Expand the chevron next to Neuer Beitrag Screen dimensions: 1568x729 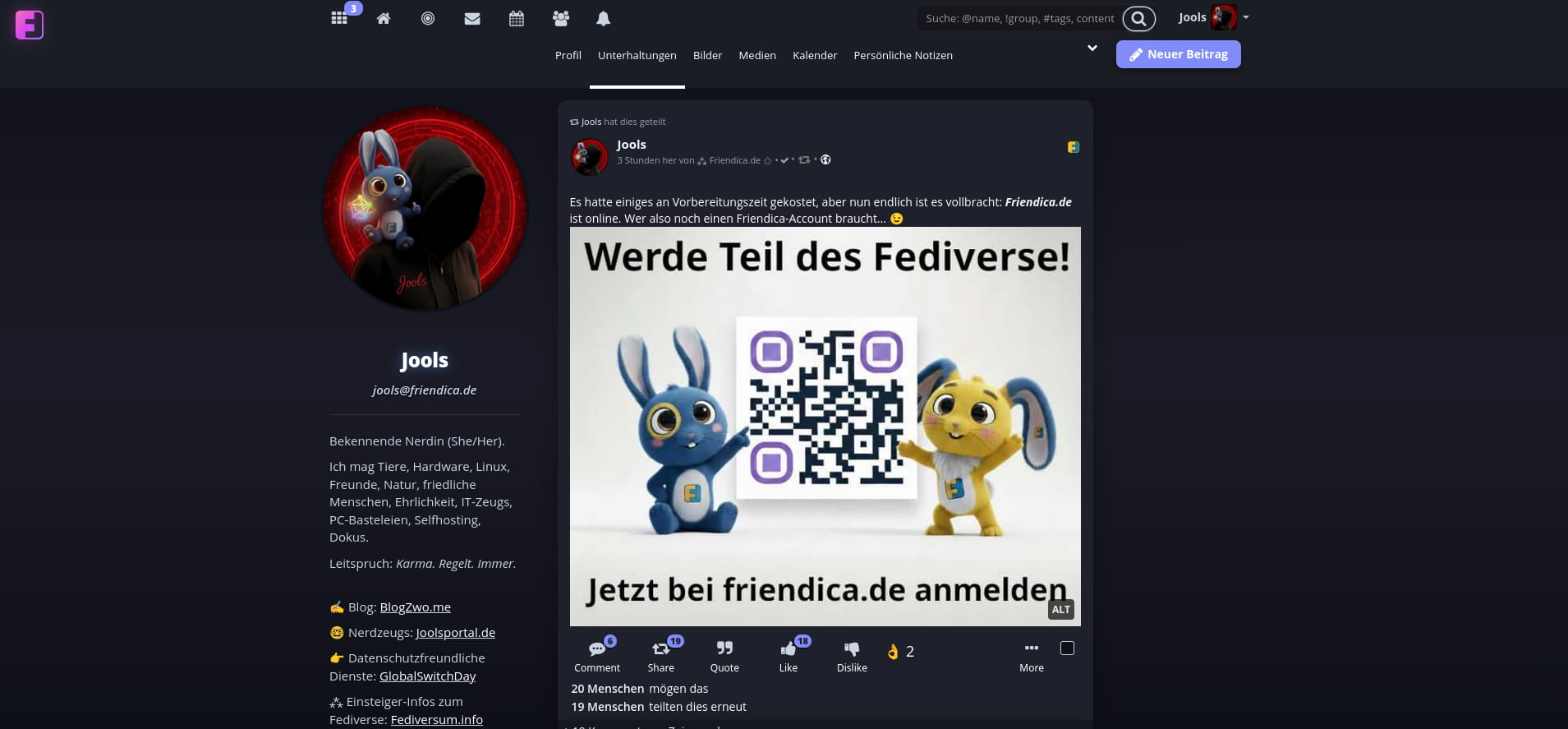coord(1092,48)
